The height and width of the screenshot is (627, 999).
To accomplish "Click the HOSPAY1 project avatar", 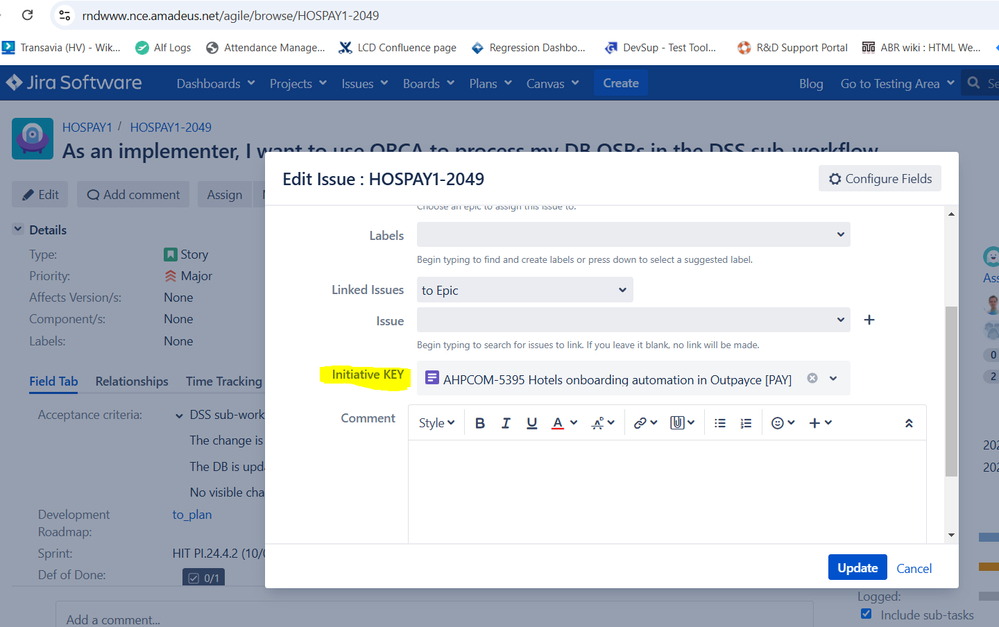I will tap(32, 138).
